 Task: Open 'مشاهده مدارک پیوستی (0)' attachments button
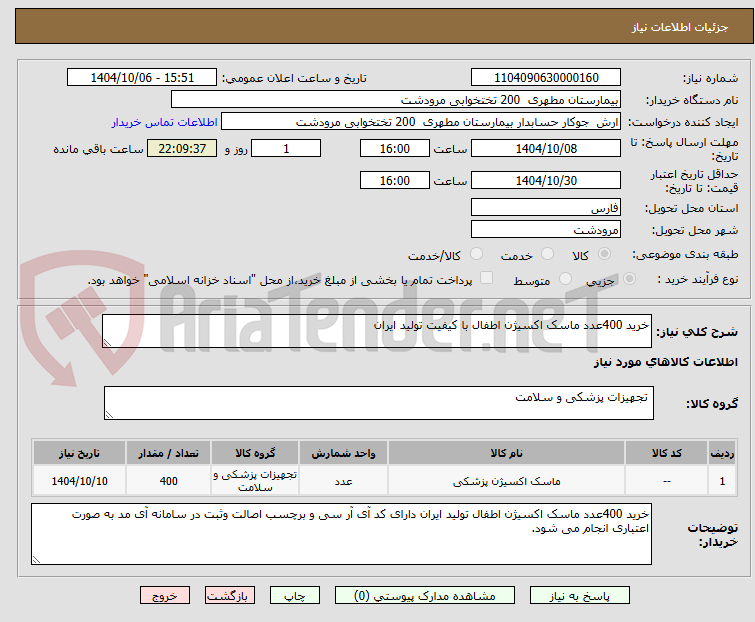(425, 596)
